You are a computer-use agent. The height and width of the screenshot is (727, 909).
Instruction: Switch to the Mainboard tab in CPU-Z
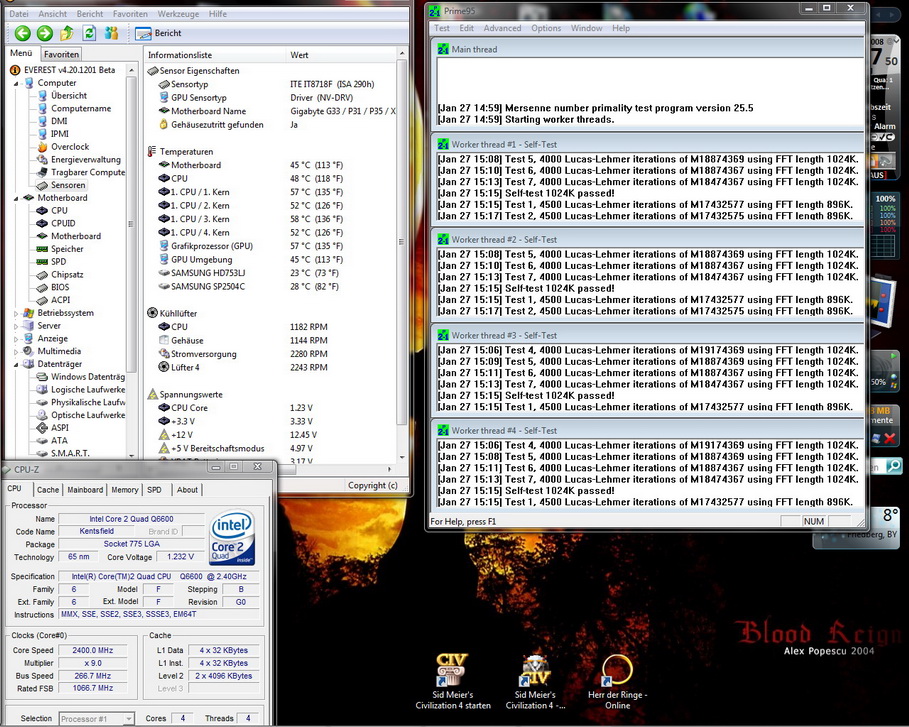tap(85, 490)
